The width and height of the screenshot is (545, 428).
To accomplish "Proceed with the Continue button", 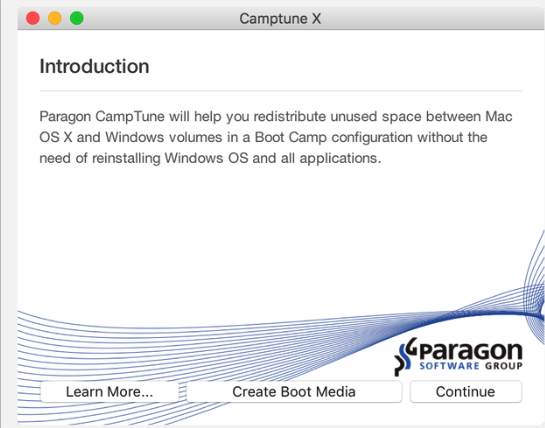I will pyautogui.click(x=465, y=392).
